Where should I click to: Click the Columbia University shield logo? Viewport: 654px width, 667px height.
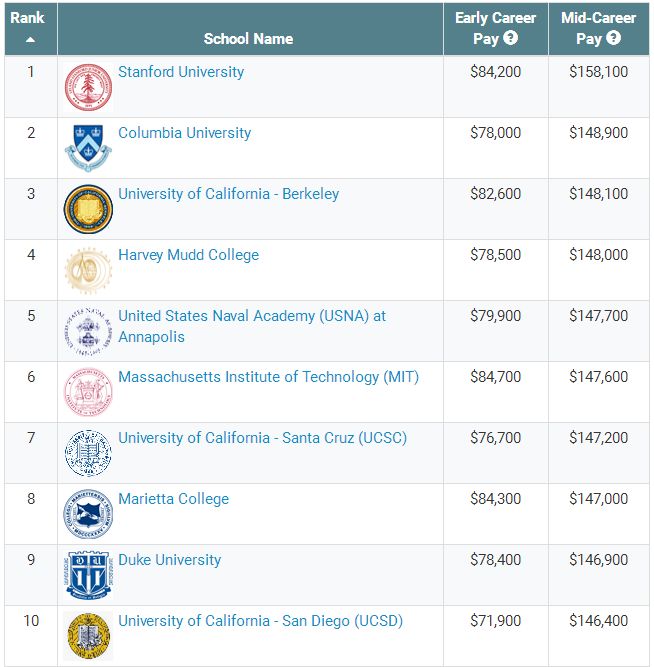click(88, 148)
